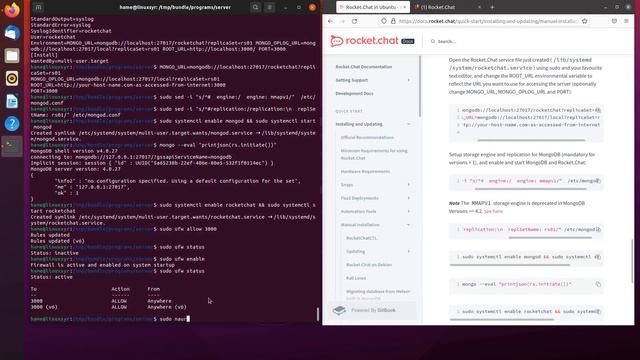Click the shield tracking protection icon
The width and height of the screenshot is (640, 360).
(384, 21)
